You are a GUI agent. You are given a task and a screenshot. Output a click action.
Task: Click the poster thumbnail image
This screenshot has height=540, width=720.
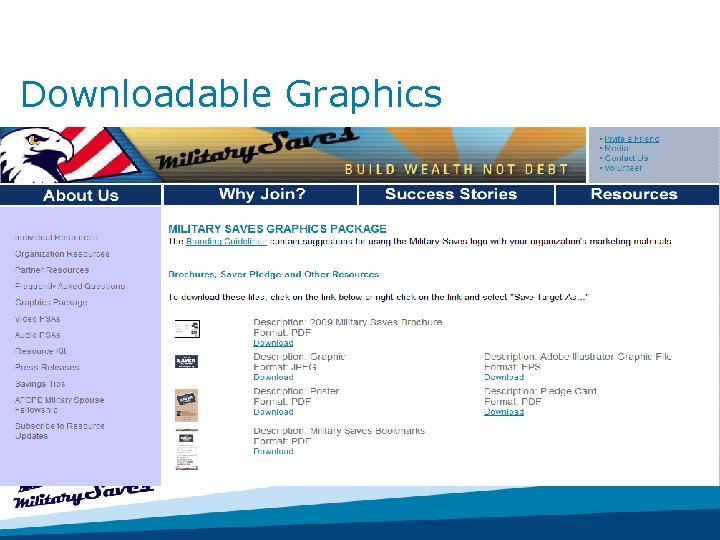tap(186, 405)
